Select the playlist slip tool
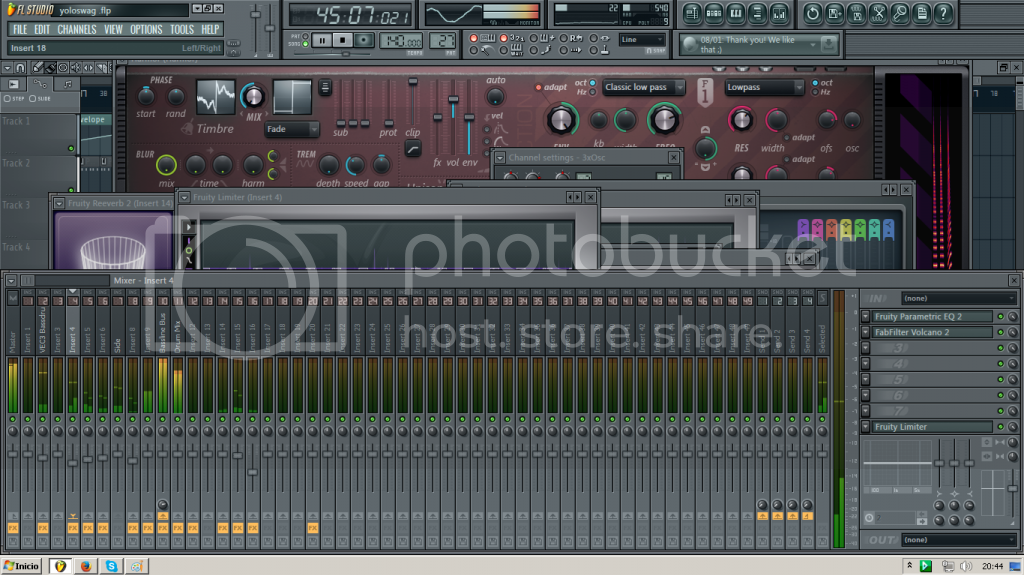 [88, 67]
